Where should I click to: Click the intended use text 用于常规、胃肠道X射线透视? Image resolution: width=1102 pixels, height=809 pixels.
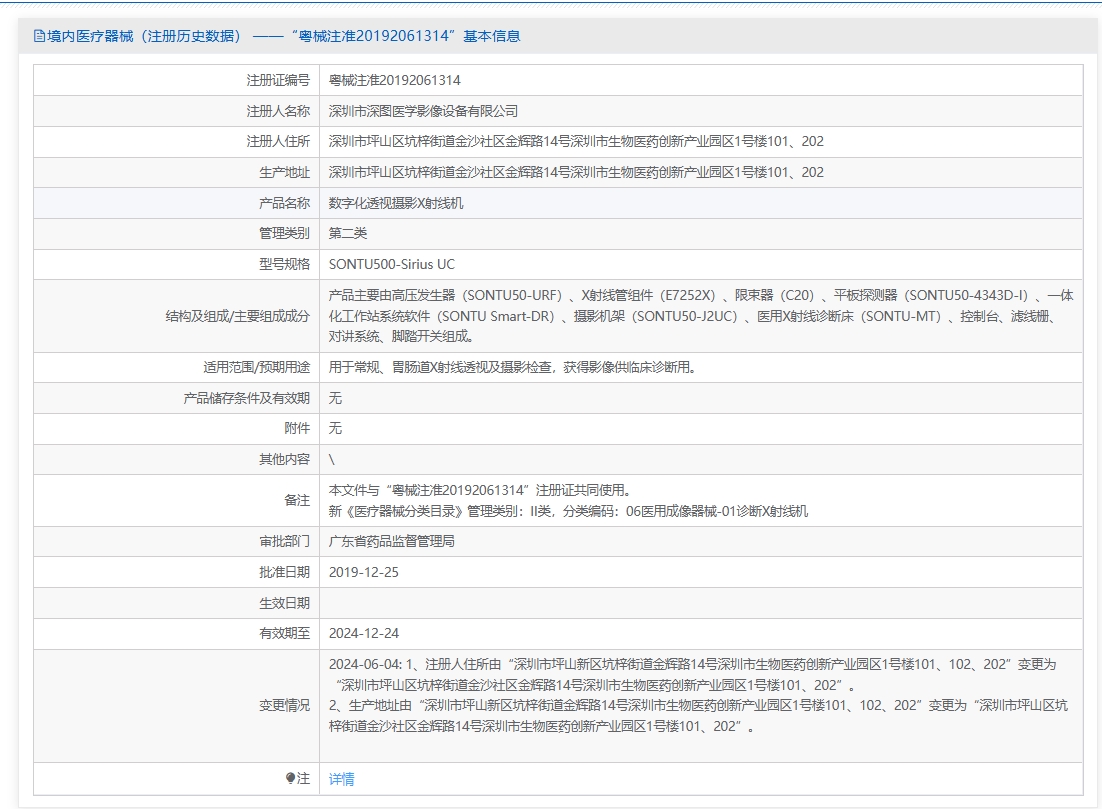pyautogui.click(x=512, y=367)
